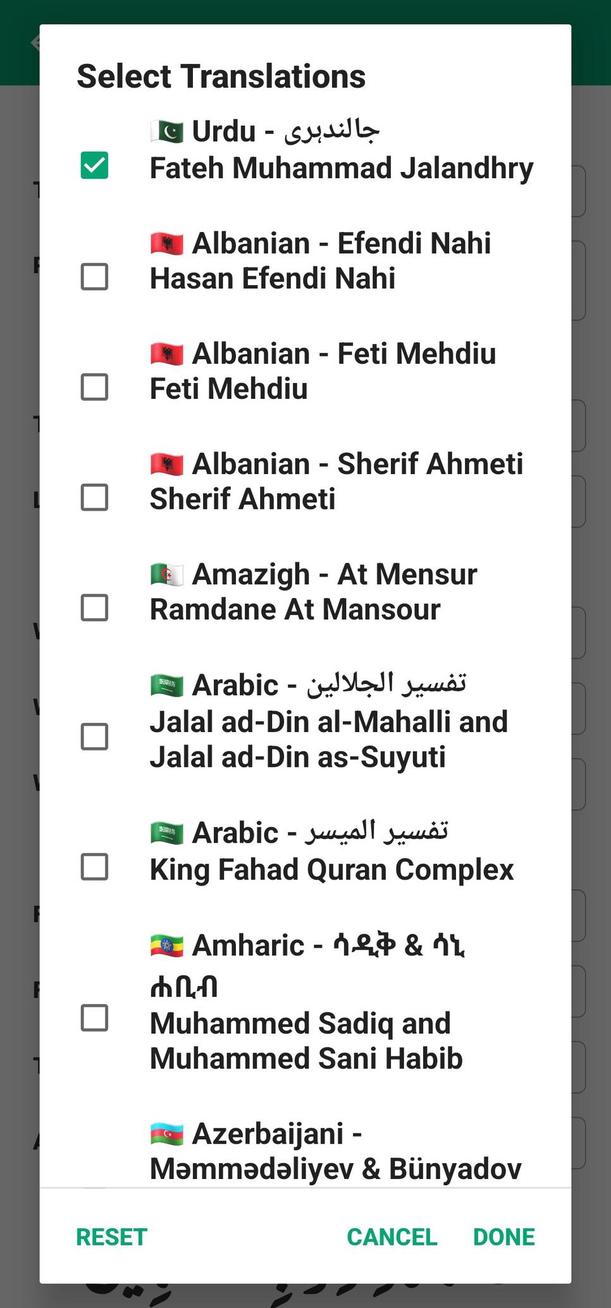This screenshot has width=611, height=1308.
Task: Confirm selection with the DONE button
Action: click(x=504, y=1237)
